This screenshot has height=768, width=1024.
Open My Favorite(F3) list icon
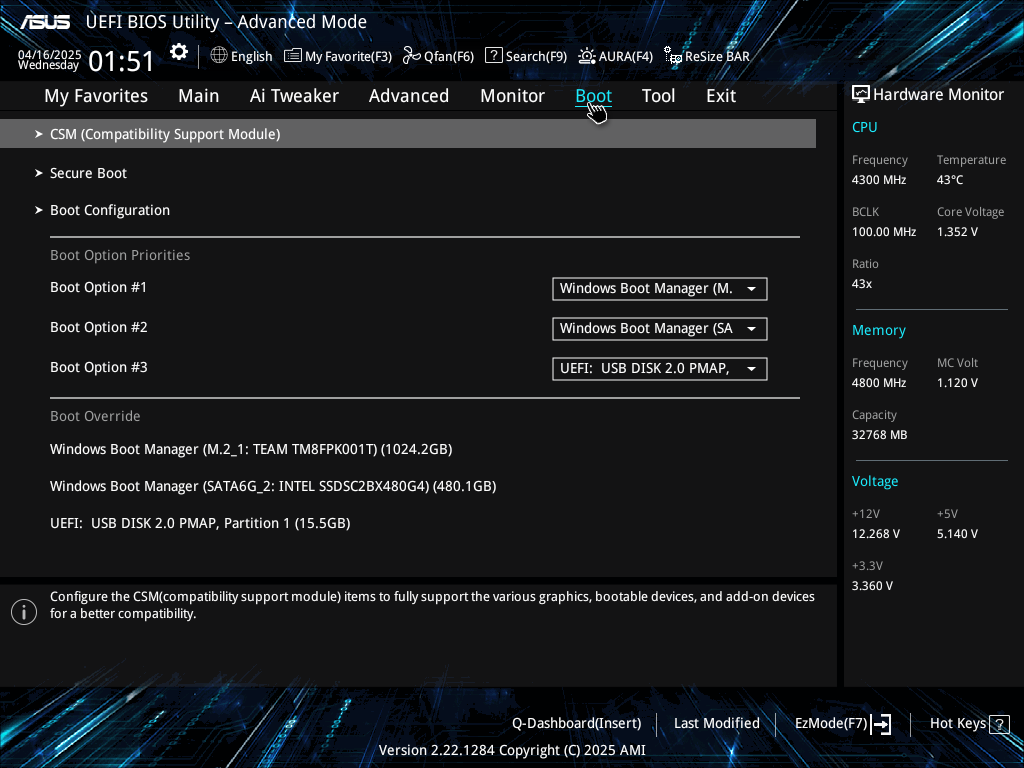click(x=293, y=56)
